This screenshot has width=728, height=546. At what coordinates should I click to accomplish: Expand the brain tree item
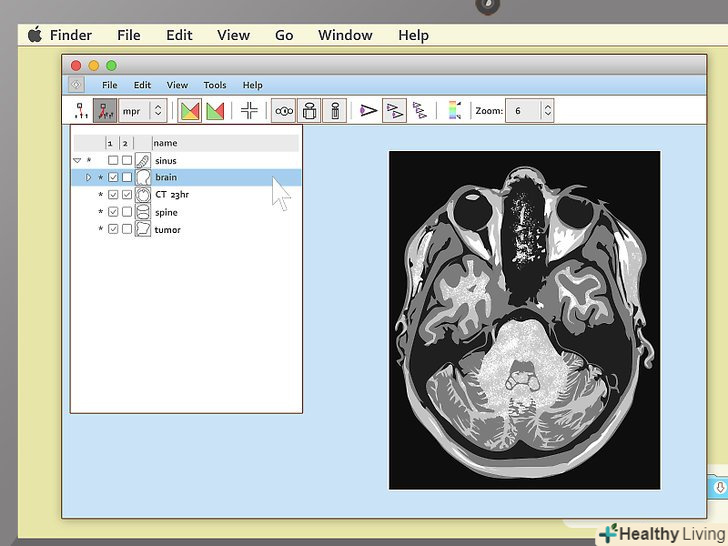(x=88, y=178)
